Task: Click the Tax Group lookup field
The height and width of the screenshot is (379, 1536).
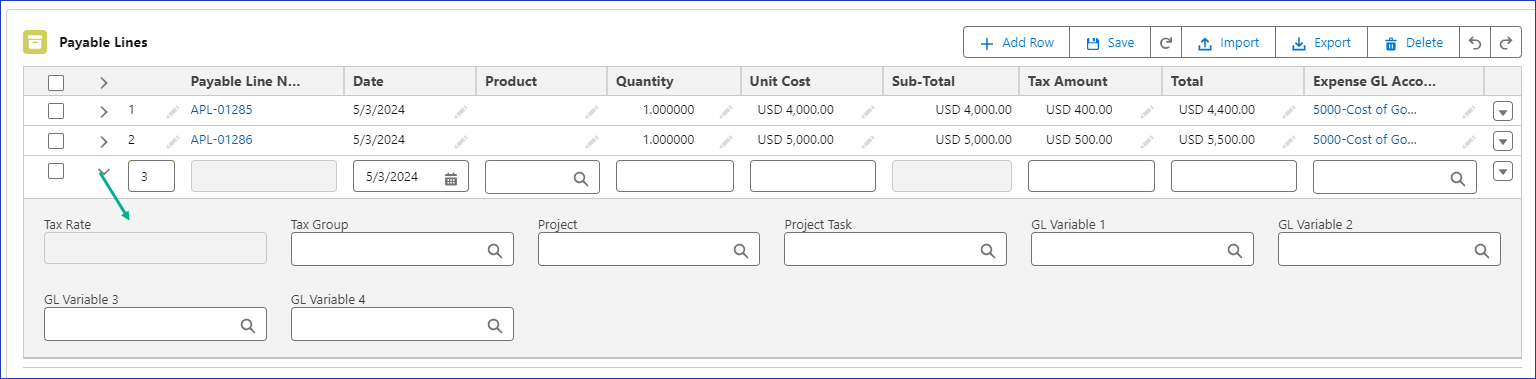Action: pos(402,249)
